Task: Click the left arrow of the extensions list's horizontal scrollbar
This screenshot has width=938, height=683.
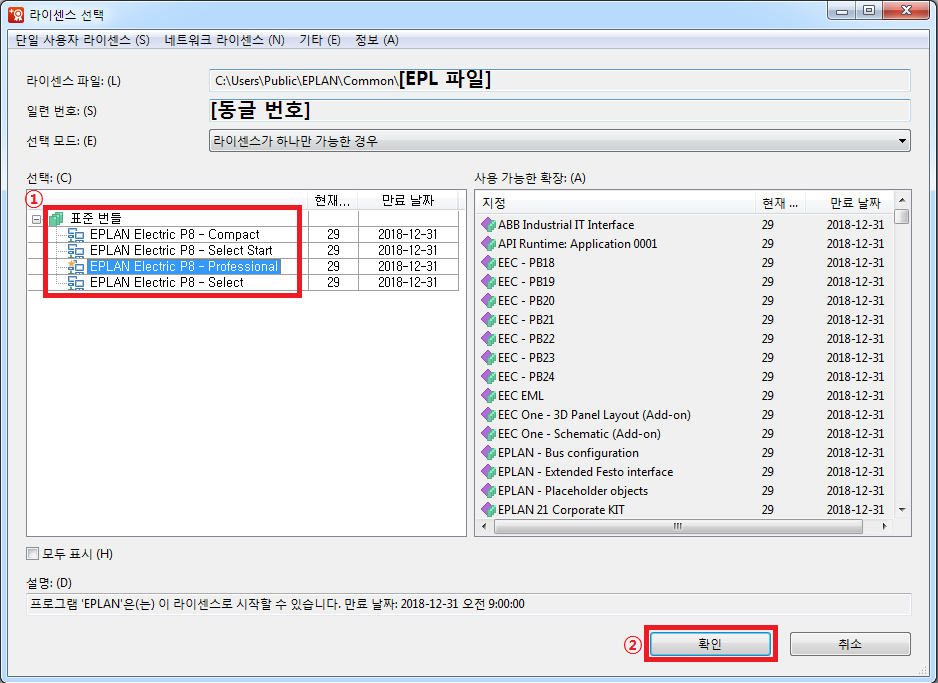Action: (x=484, y=526)
